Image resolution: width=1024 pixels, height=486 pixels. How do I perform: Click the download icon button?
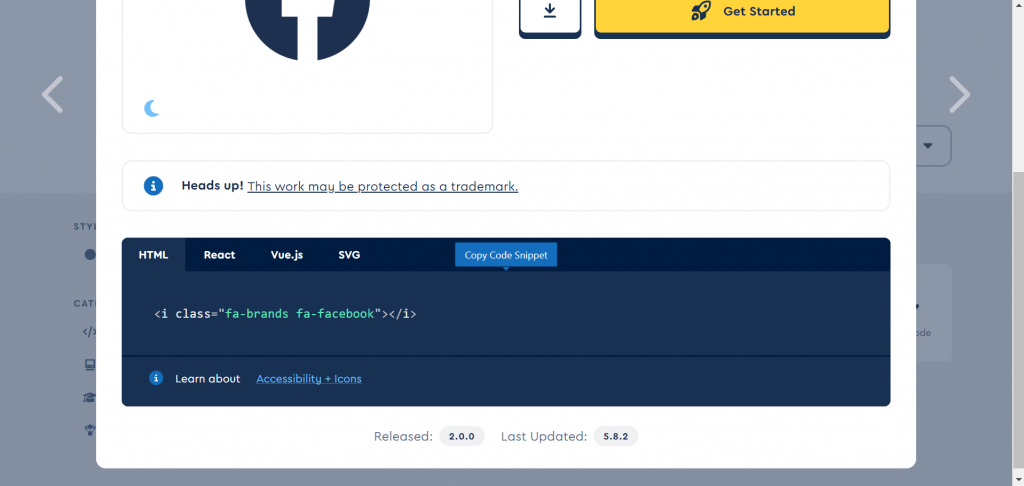550,14
